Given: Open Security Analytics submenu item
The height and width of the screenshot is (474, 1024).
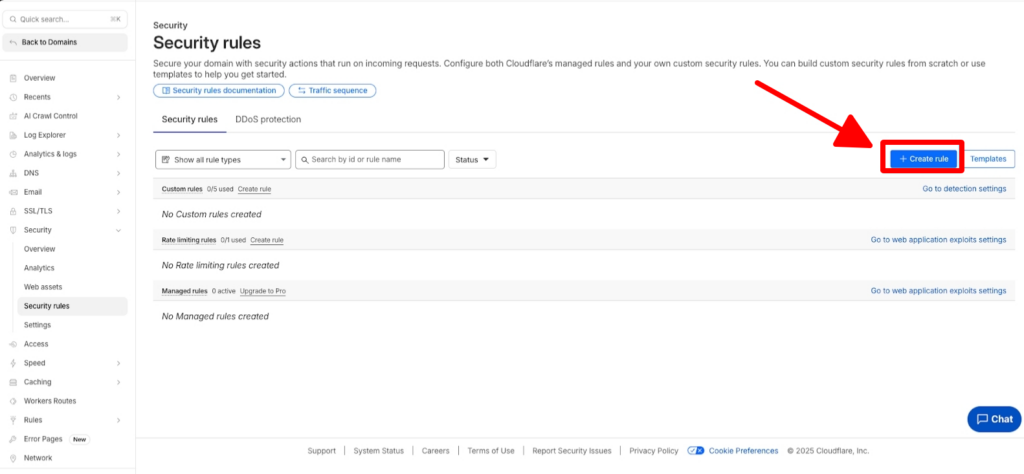Looking at the screenshot, I should 39,268.
